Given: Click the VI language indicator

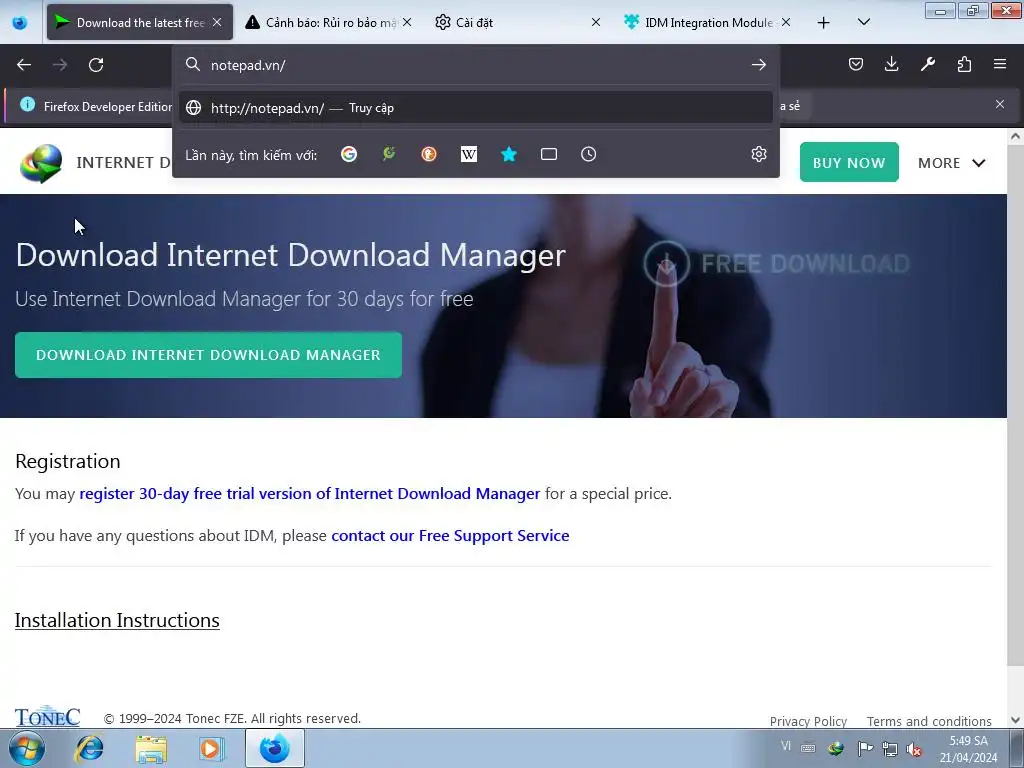Looking at the screenshot, I should (786, 746).
